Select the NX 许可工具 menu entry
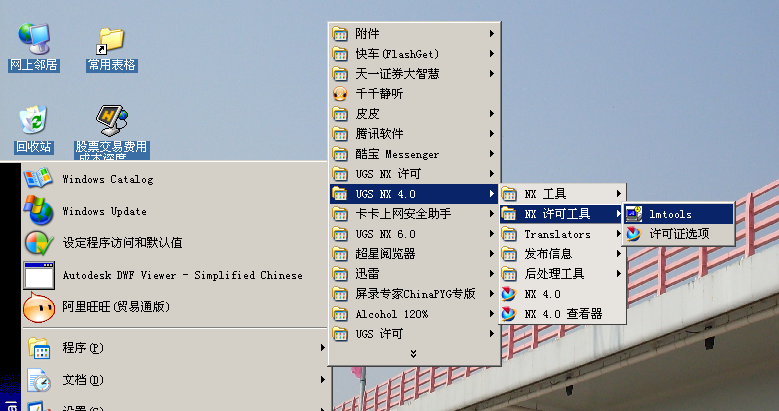This screenshot has width=779, height=411. click(562, 214)
